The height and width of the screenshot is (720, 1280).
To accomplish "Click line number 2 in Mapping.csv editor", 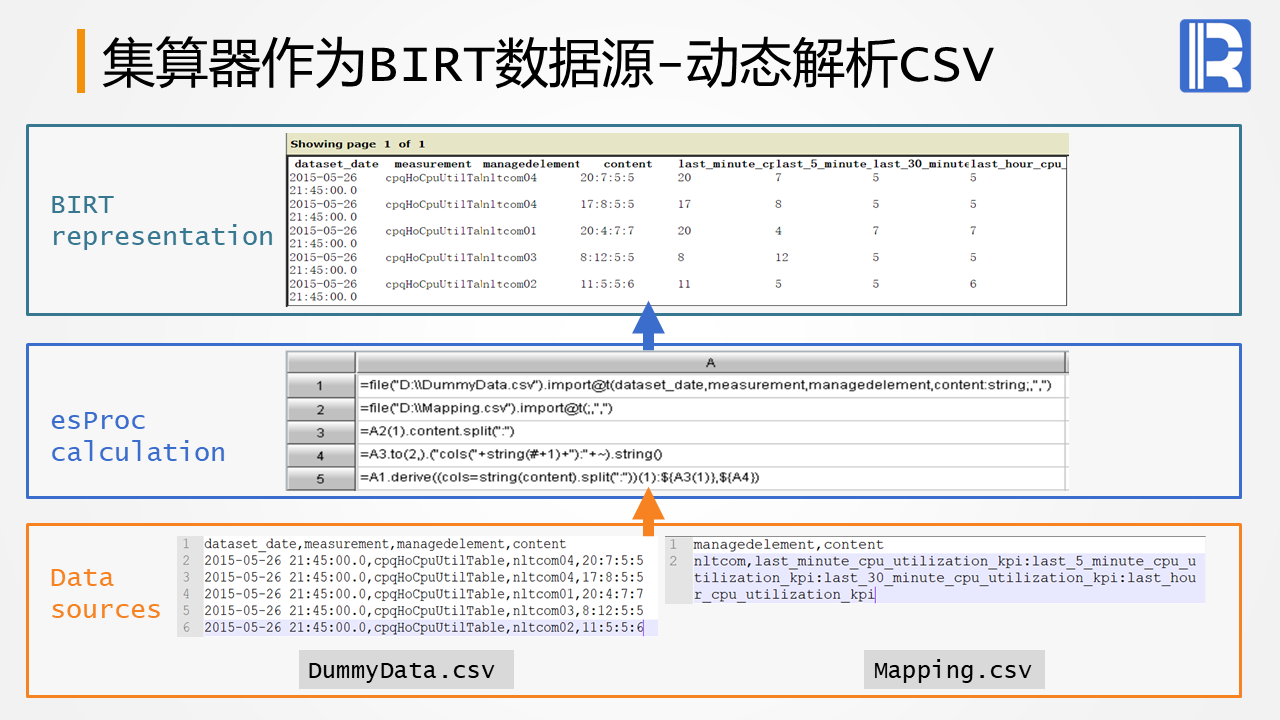I will coord(674,562).
